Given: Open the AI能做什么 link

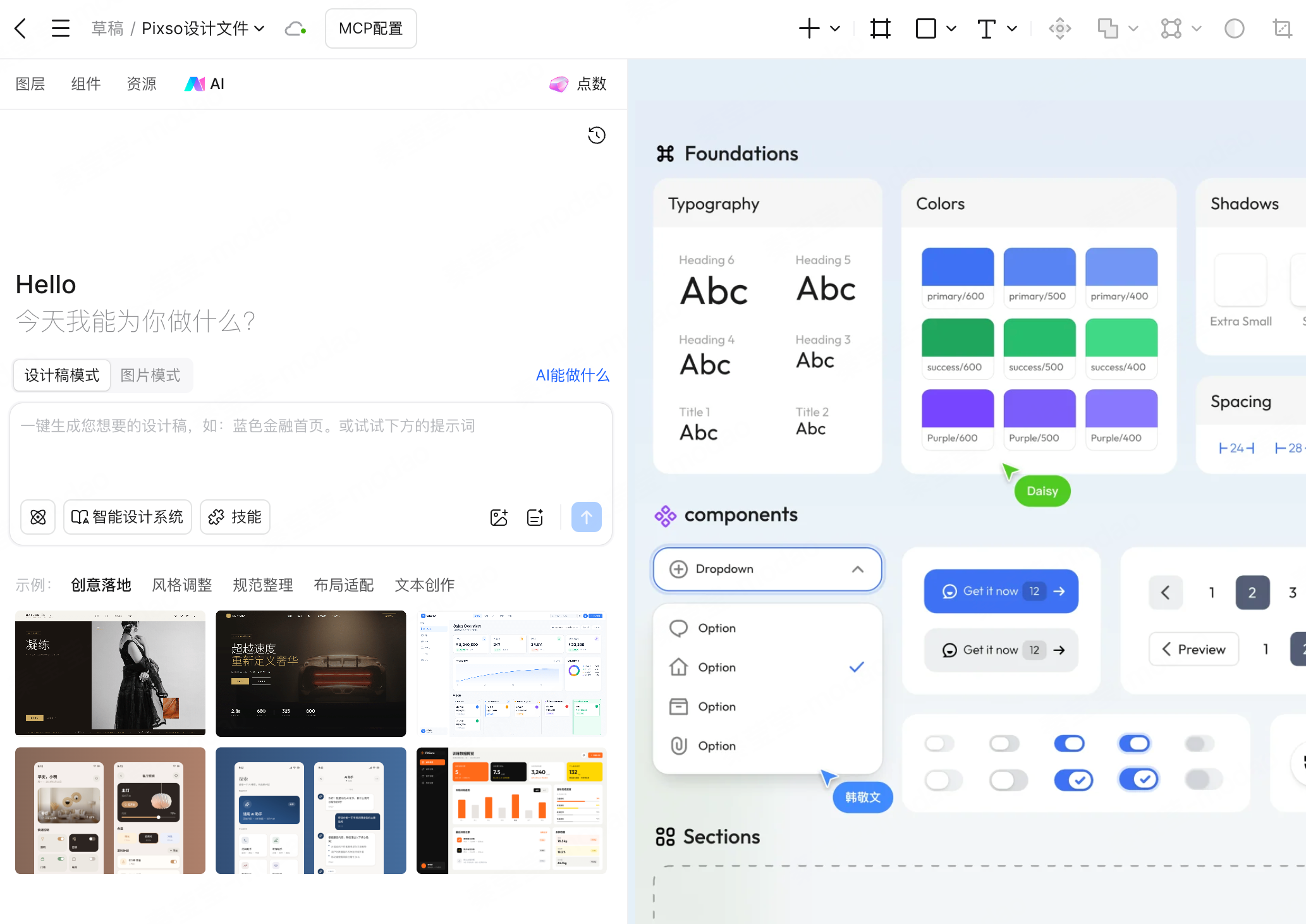Looking at the screenshot, I should (573, 375).
